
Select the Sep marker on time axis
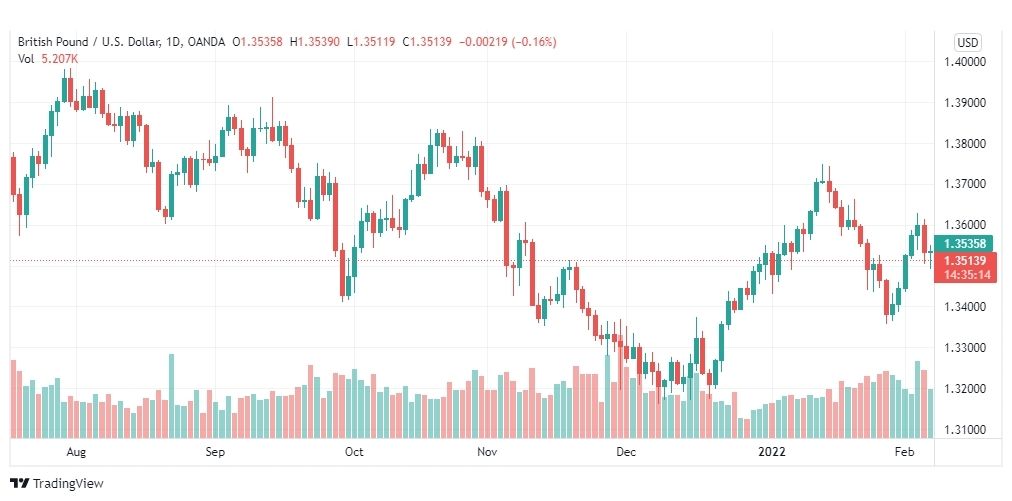click(x=215, y=452)
